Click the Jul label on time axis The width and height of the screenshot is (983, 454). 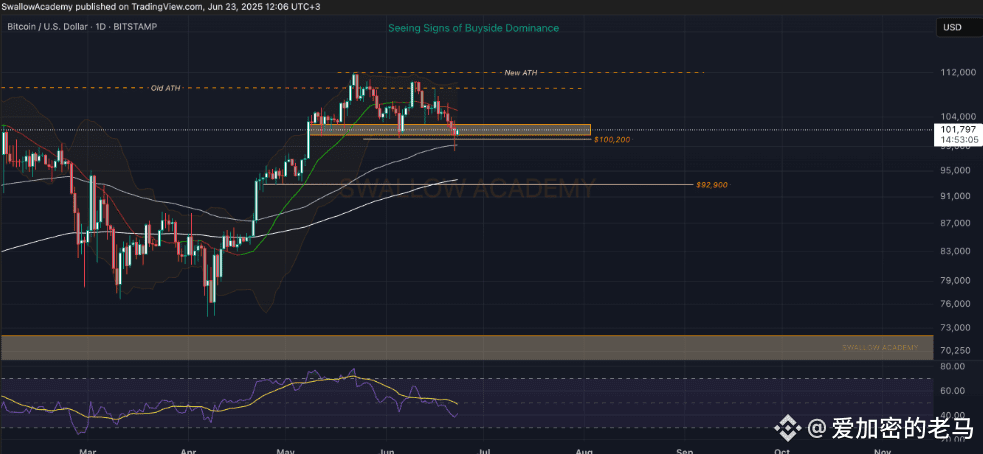coord(484,450)
